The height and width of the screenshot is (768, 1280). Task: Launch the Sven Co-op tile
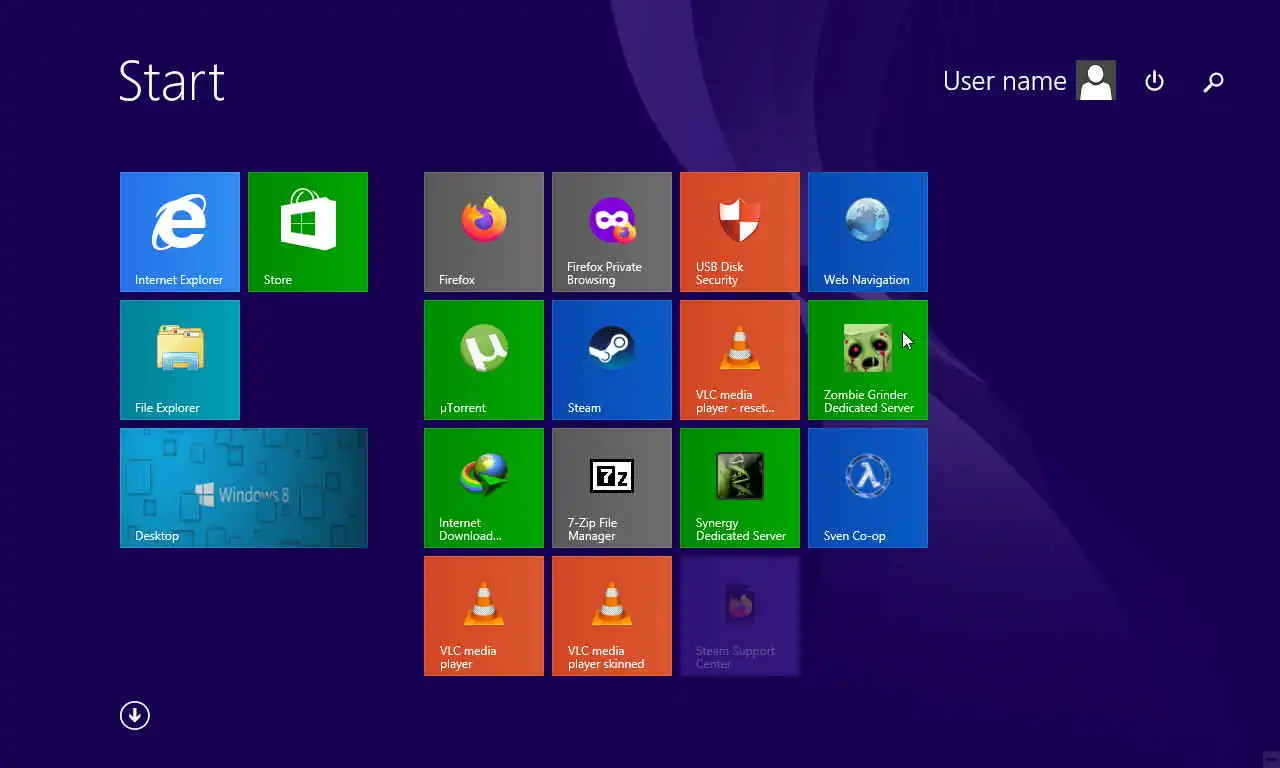pos(868,488)
